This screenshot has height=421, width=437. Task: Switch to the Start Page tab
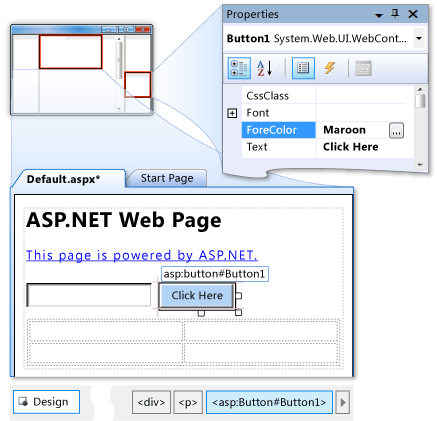pos(167,178)
